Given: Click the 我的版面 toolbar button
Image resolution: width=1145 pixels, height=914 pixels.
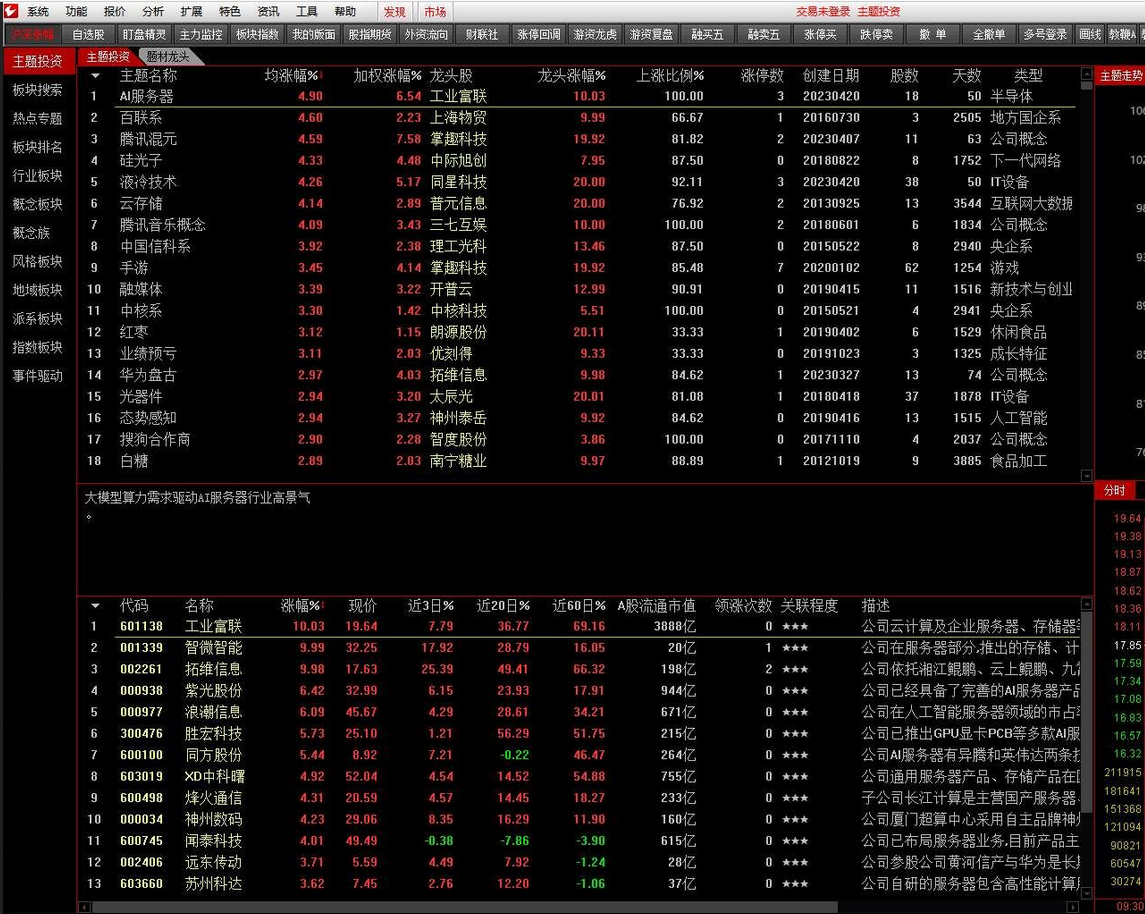Looking at the screenshot, I should [313, 34].
